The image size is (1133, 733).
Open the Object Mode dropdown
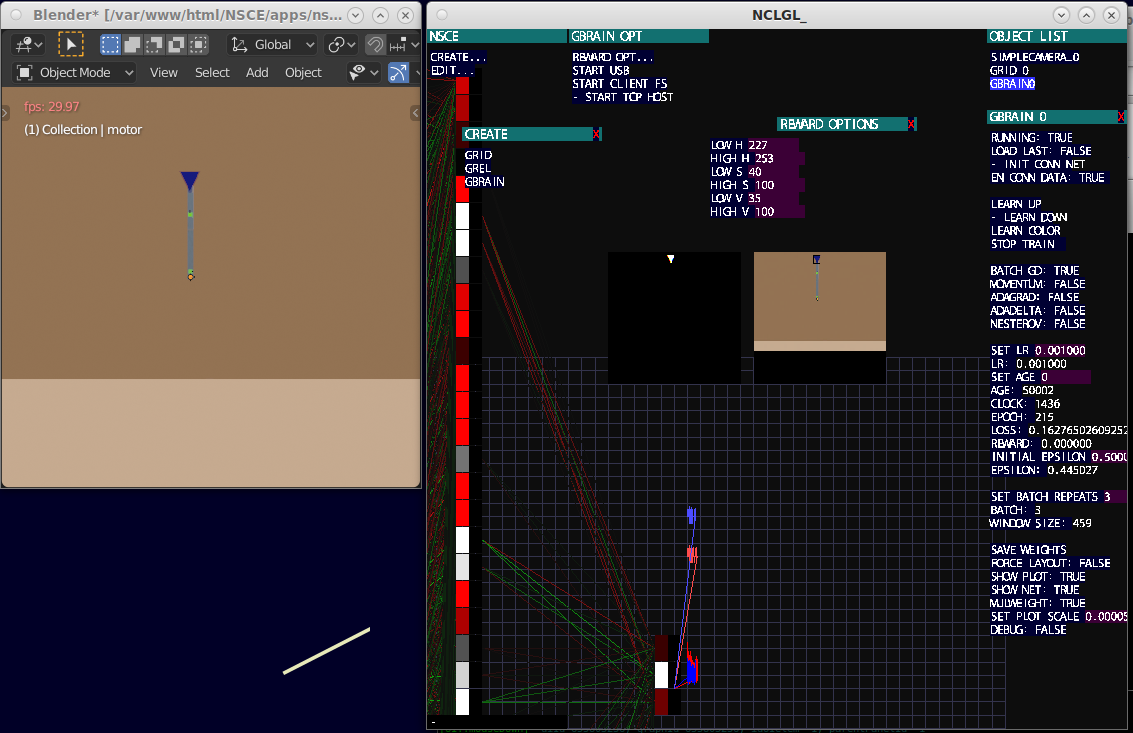[76, 72]
